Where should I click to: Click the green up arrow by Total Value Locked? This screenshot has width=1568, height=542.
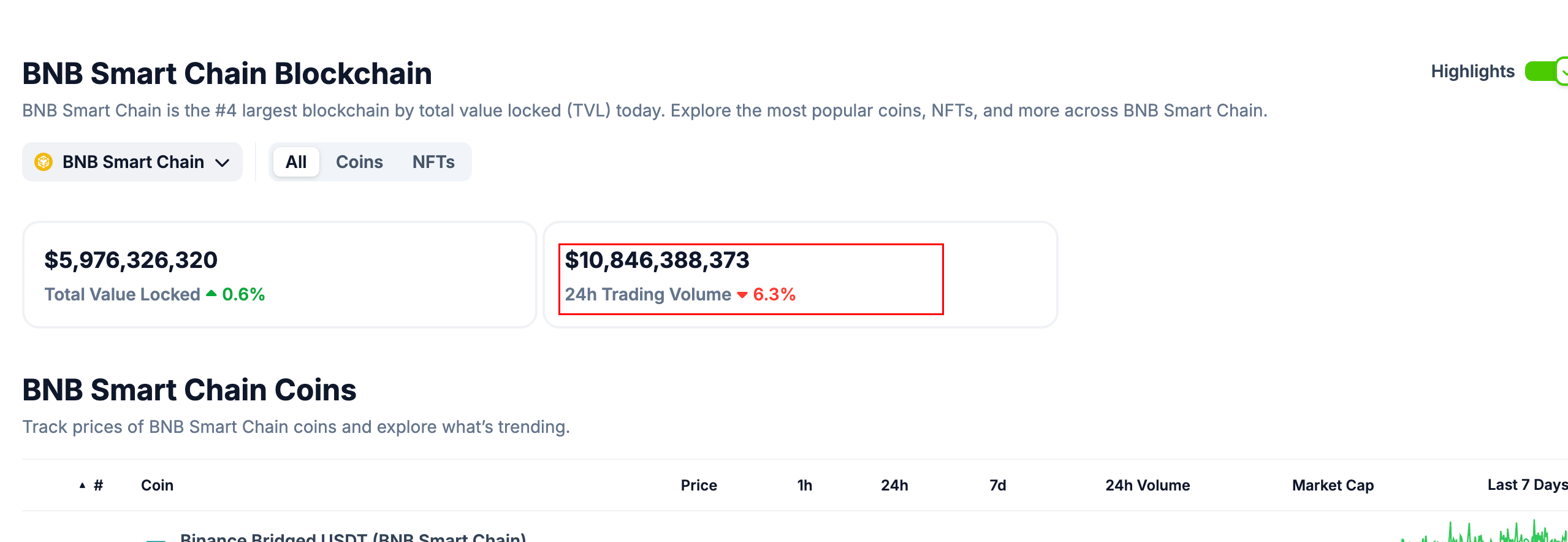pyautogui.click(x=211, y=294)
